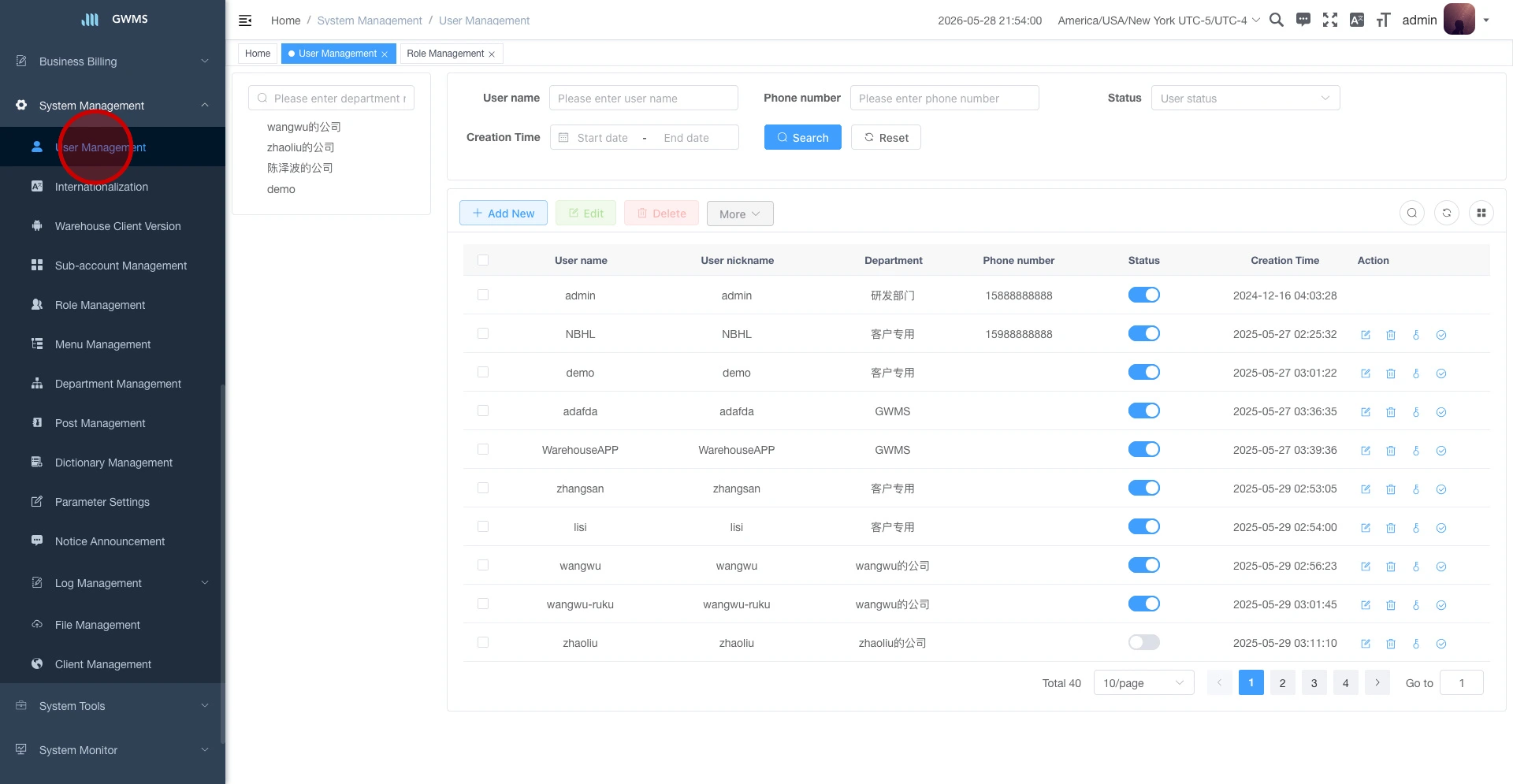
Task: Select demo in the department tree
Action: (281, 189)
